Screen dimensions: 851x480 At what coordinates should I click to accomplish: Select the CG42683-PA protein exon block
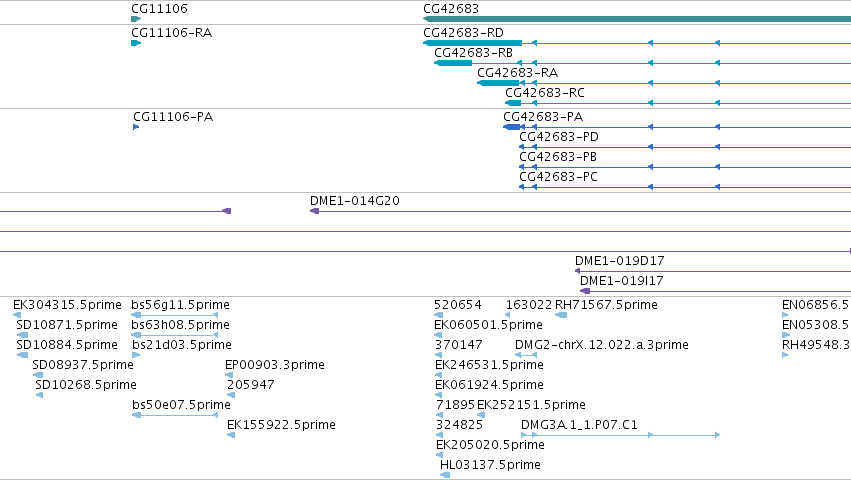[512, 127]
